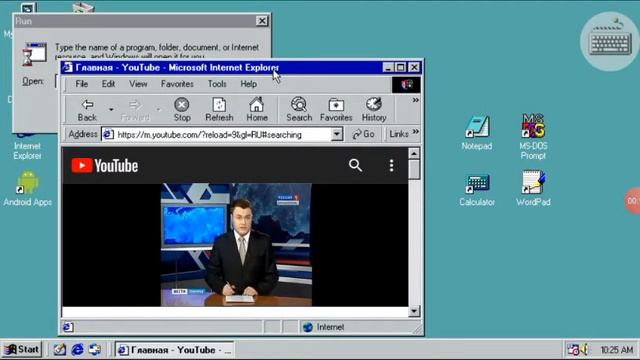Click the Back toolbar button
The height and width of the screenshot is (360, 640).
click(87, 109)
